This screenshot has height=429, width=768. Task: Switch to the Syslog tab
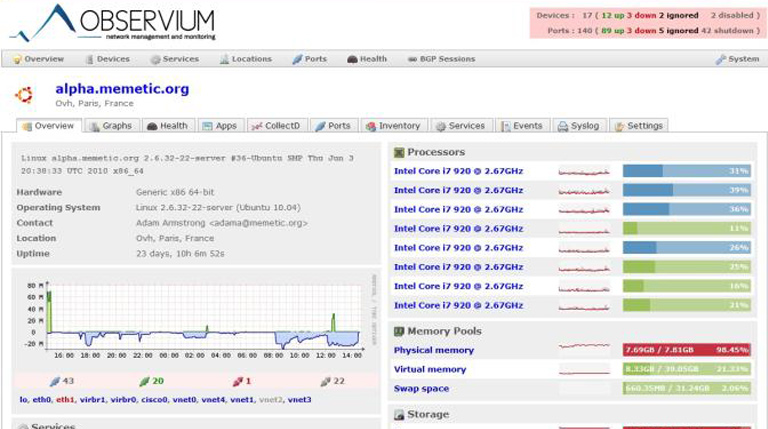[579, 126]
